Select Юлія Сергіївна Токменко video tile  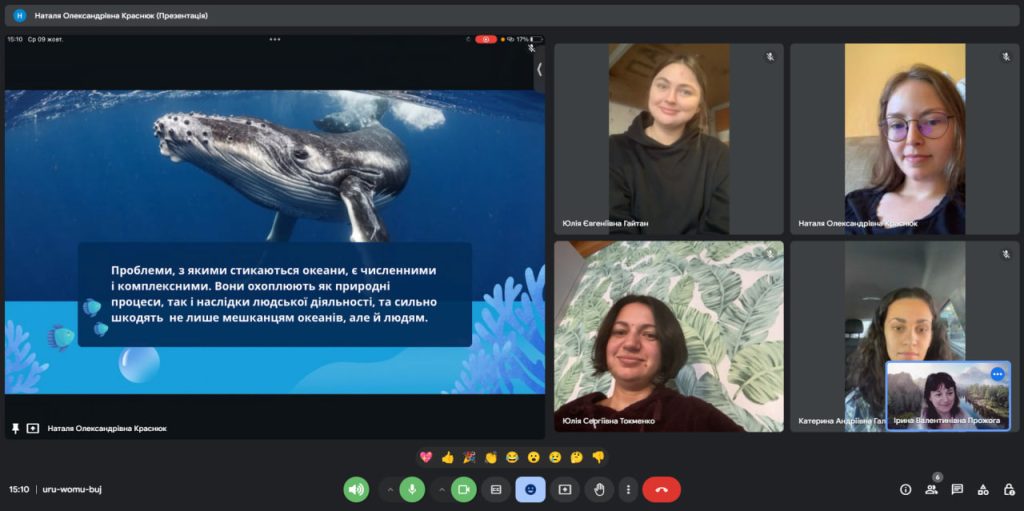pos(668,336)
